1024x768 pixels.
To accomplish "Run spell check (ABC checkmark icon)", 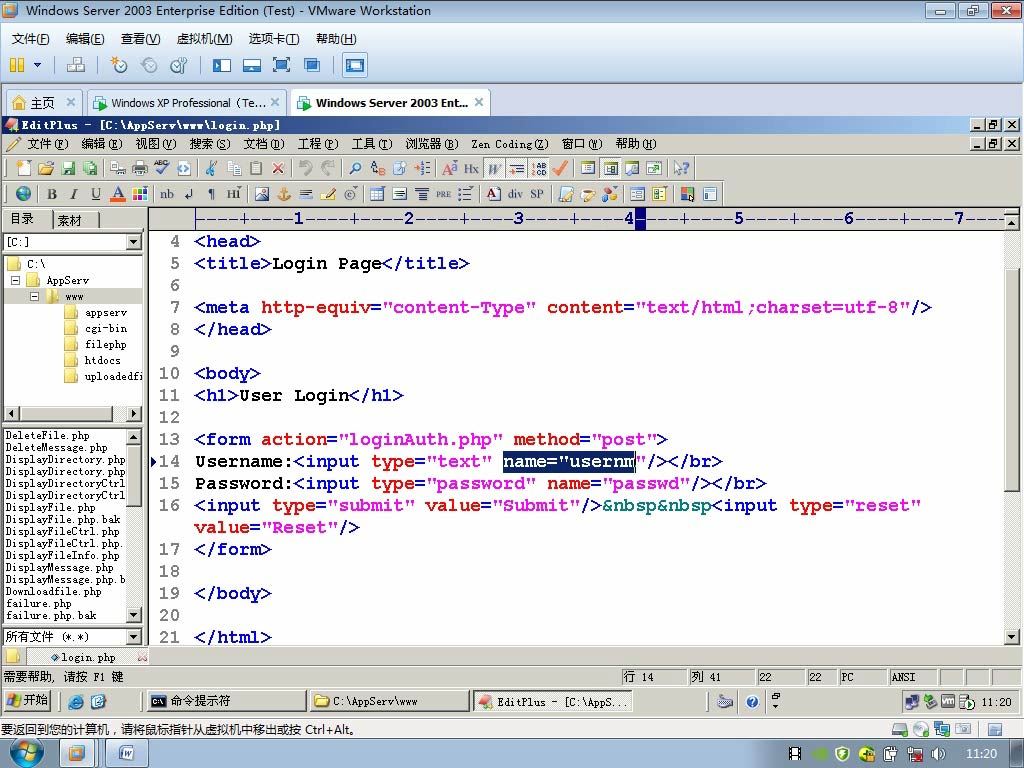I will [x=161, y=168].
